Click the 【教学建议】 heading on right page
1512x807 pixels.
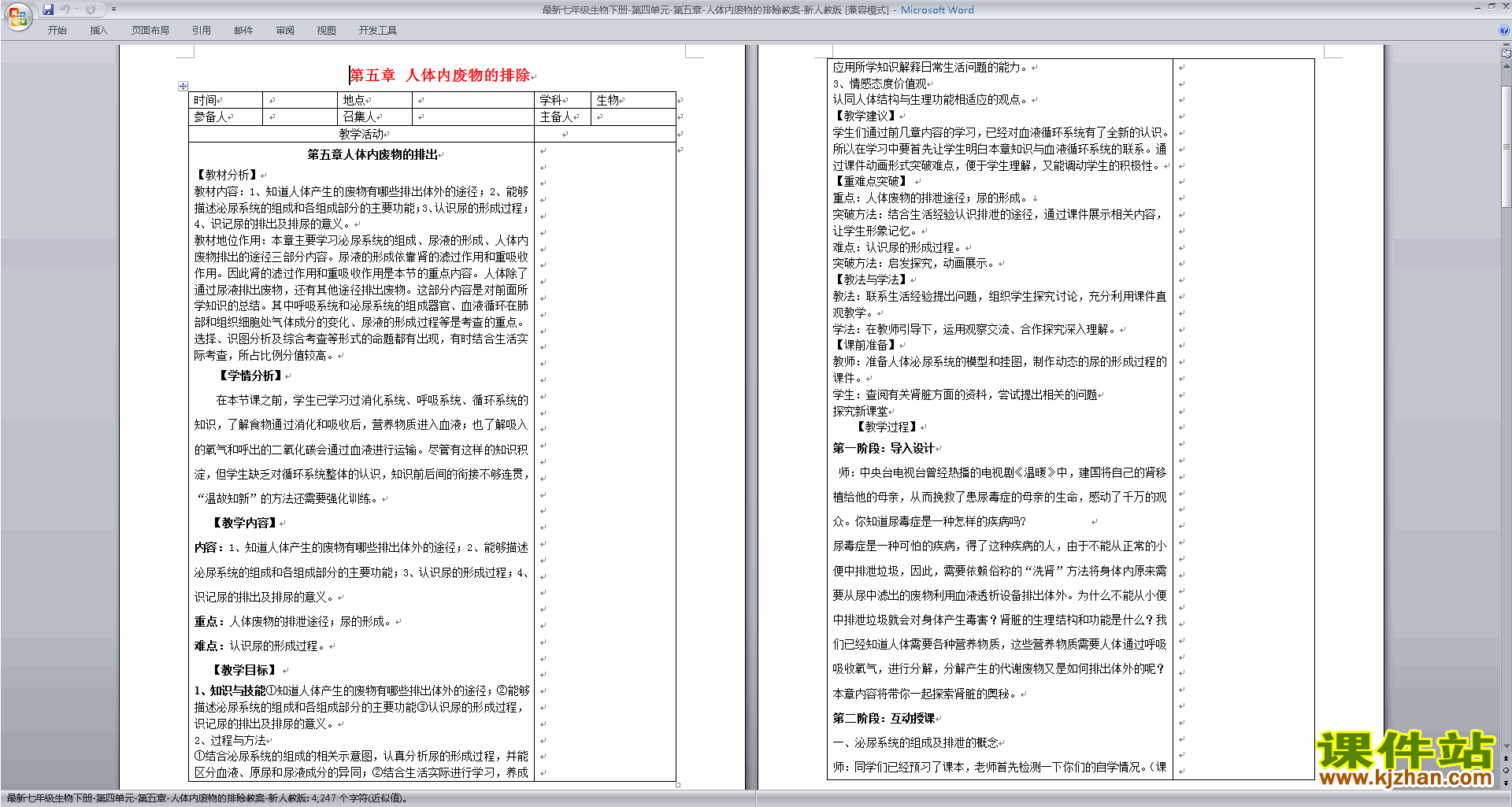[865, 116]
